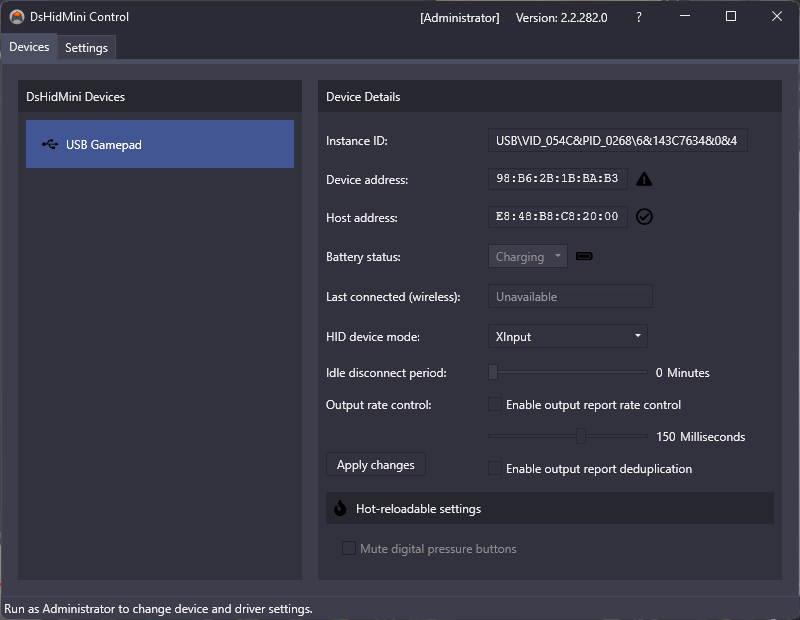Click the Host address field
The width and height of the screenshot is (800, 620).
click(x=558, y=216)
